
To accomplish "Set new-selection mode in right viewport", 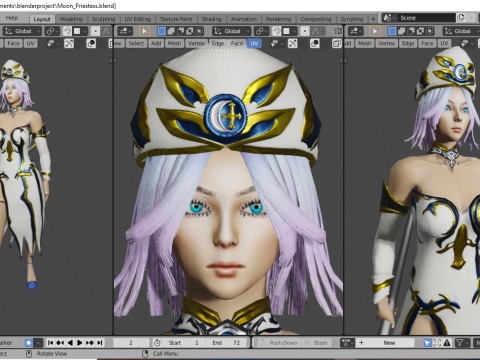I will (x=392, y=31).
